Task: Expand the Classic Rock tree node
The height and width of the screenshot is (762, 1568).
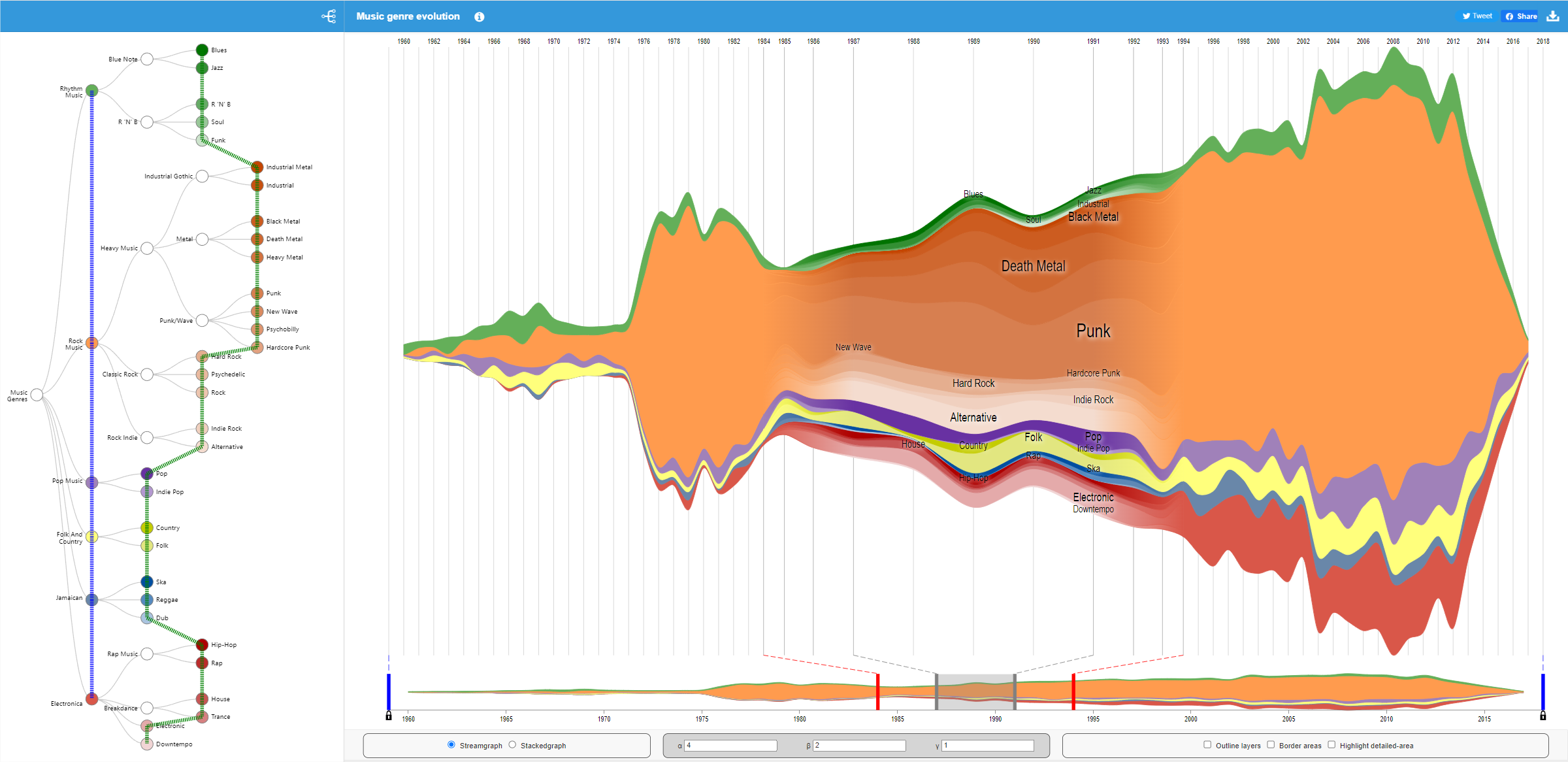Action: click(x=147, y=374)
